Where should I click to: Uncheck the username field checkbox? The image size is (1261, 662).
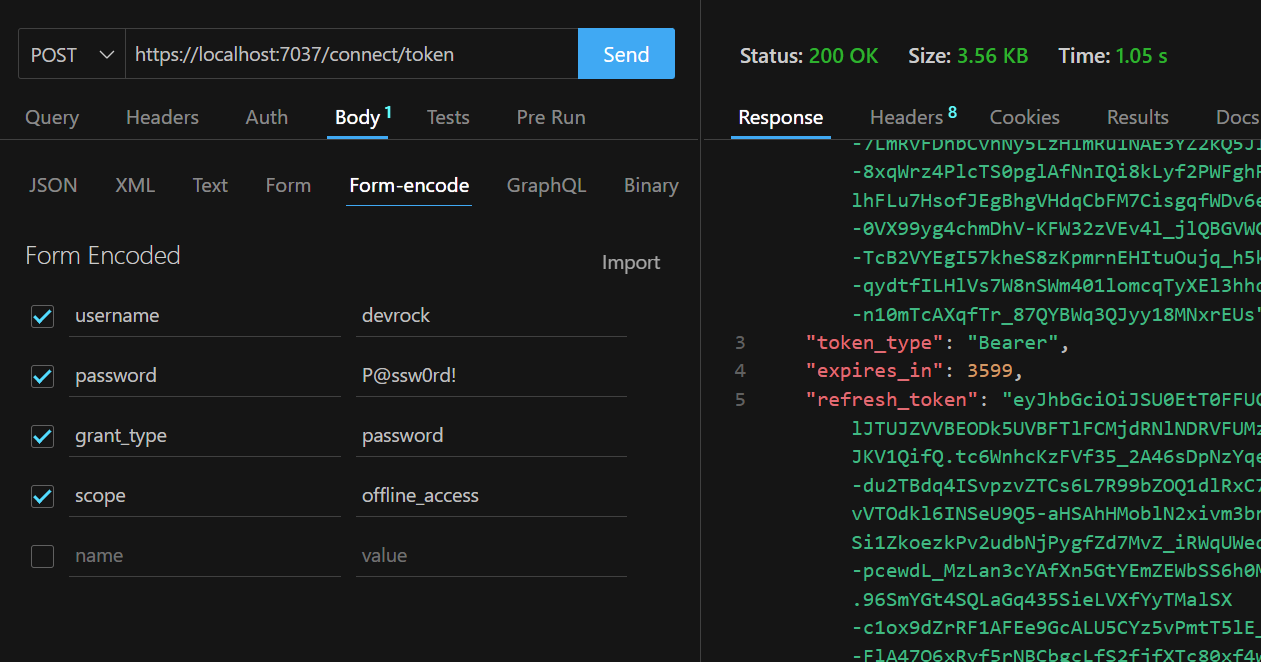point(42,316)
